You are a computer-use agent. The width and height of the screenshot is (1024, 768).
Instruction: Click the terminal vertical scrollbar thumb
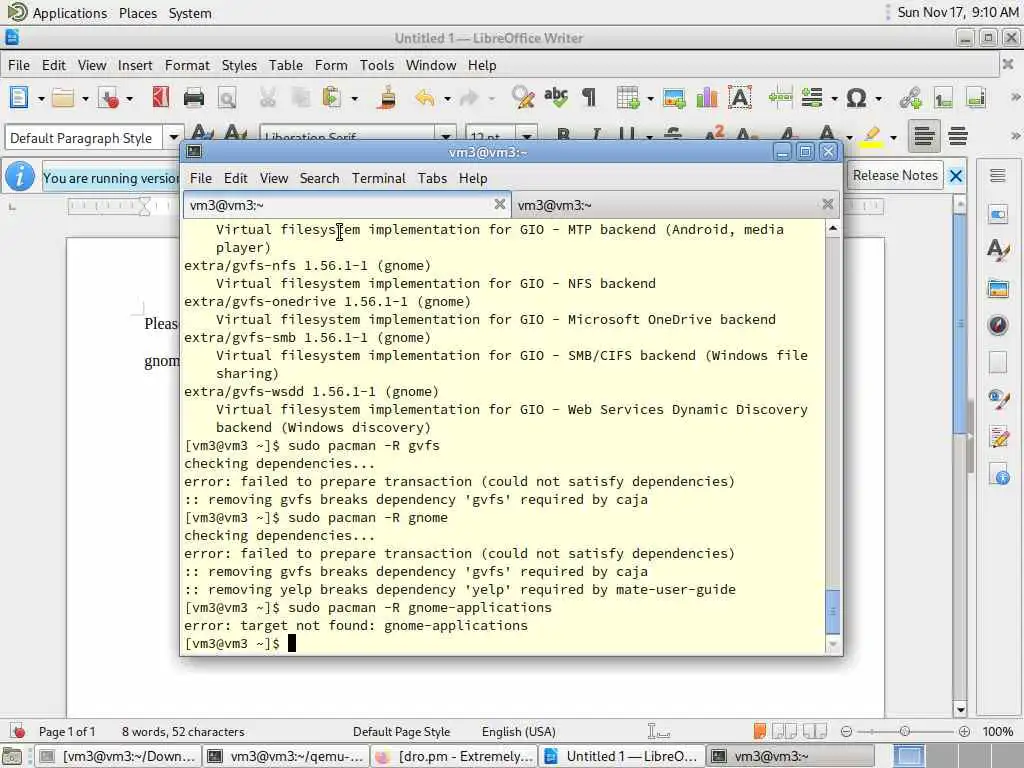pyautogui.click(x=833, y=611)
